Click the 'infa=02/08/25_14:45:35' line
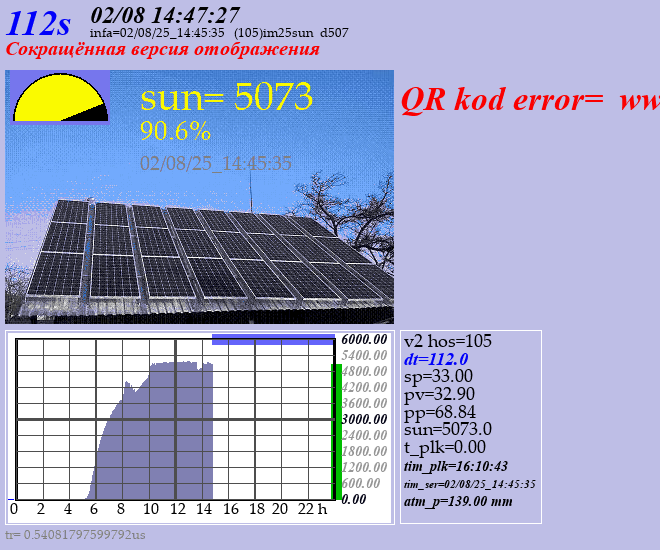Image resolution: width=660 pixels, height=550 pixels. point(157,33)
